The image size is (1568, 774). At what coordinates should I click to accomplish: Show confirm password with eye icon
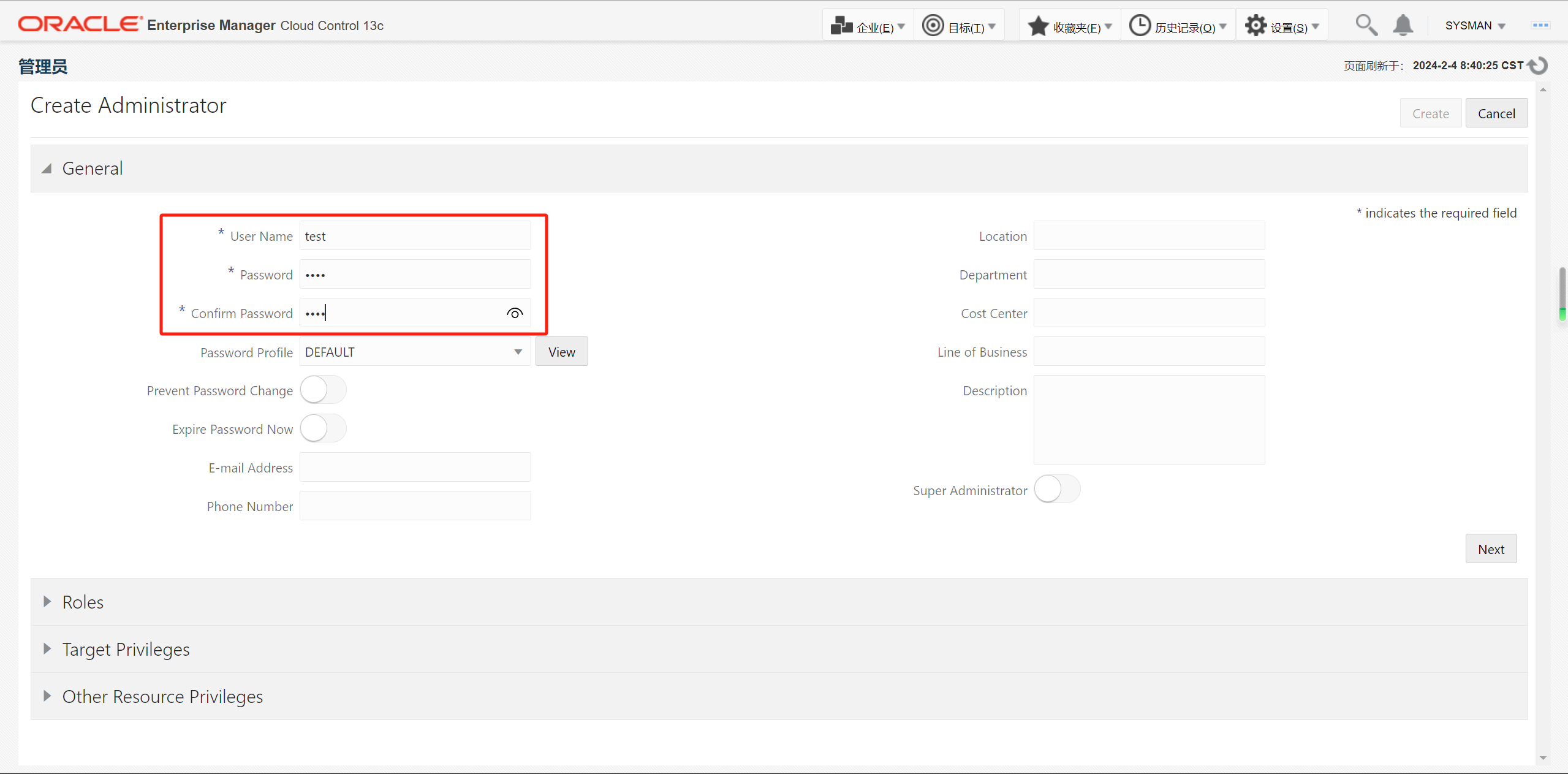[514, 313]
